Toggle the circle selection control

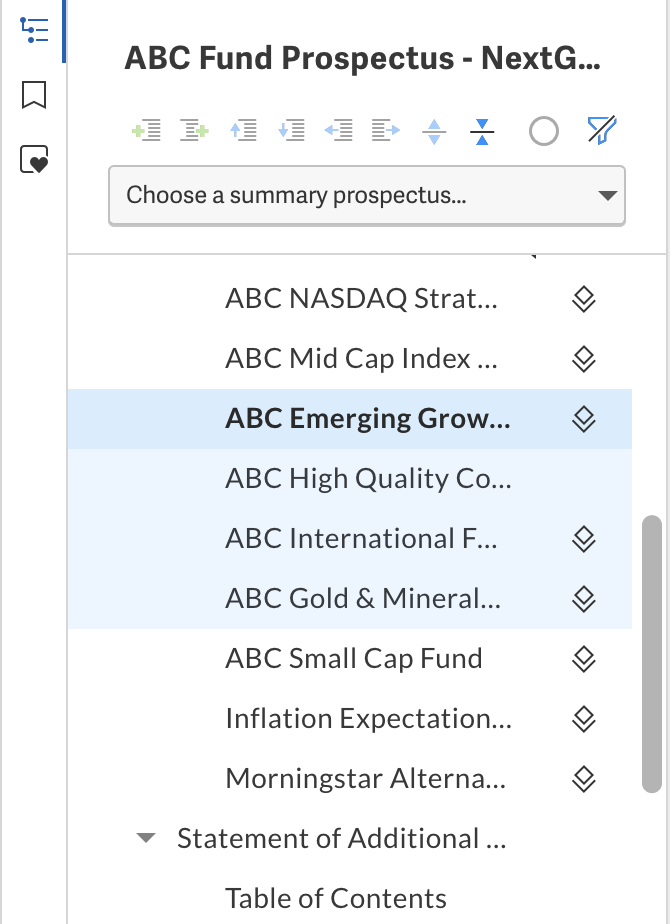[x=543, y=131]
